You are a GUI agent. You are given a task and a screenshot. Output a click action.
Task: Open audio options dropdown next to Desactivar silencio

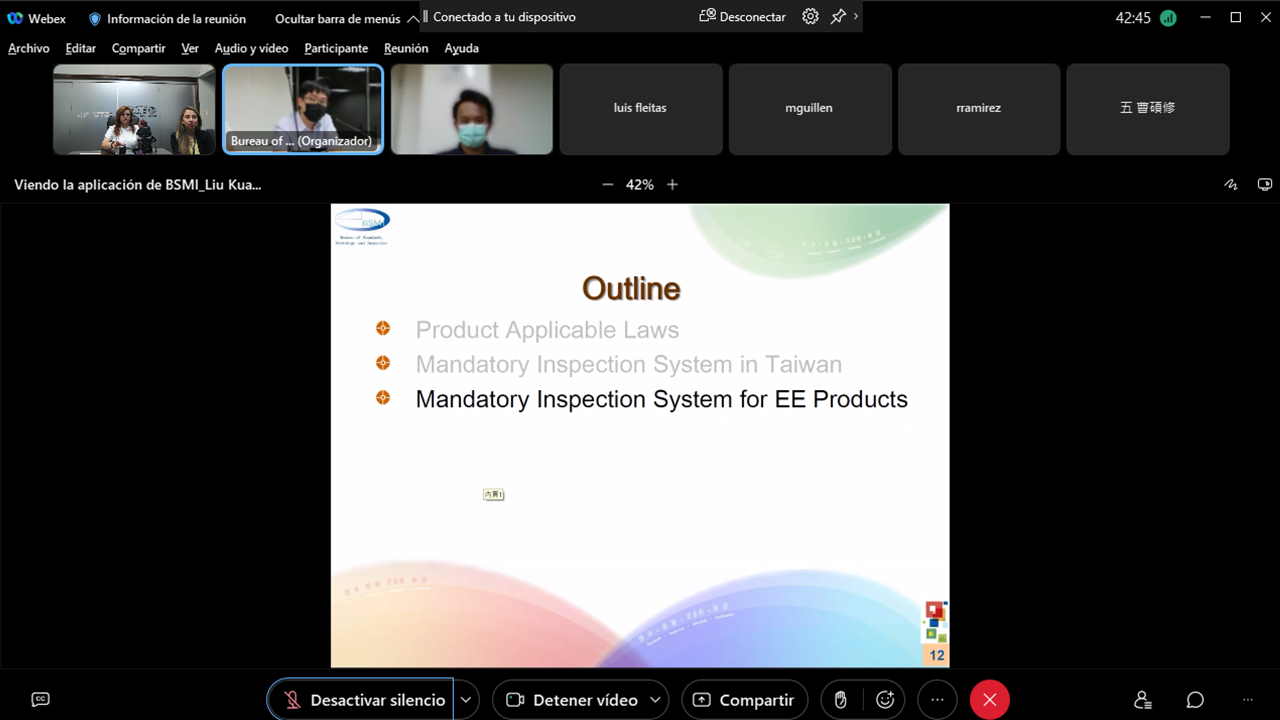[x=466, y=700]
